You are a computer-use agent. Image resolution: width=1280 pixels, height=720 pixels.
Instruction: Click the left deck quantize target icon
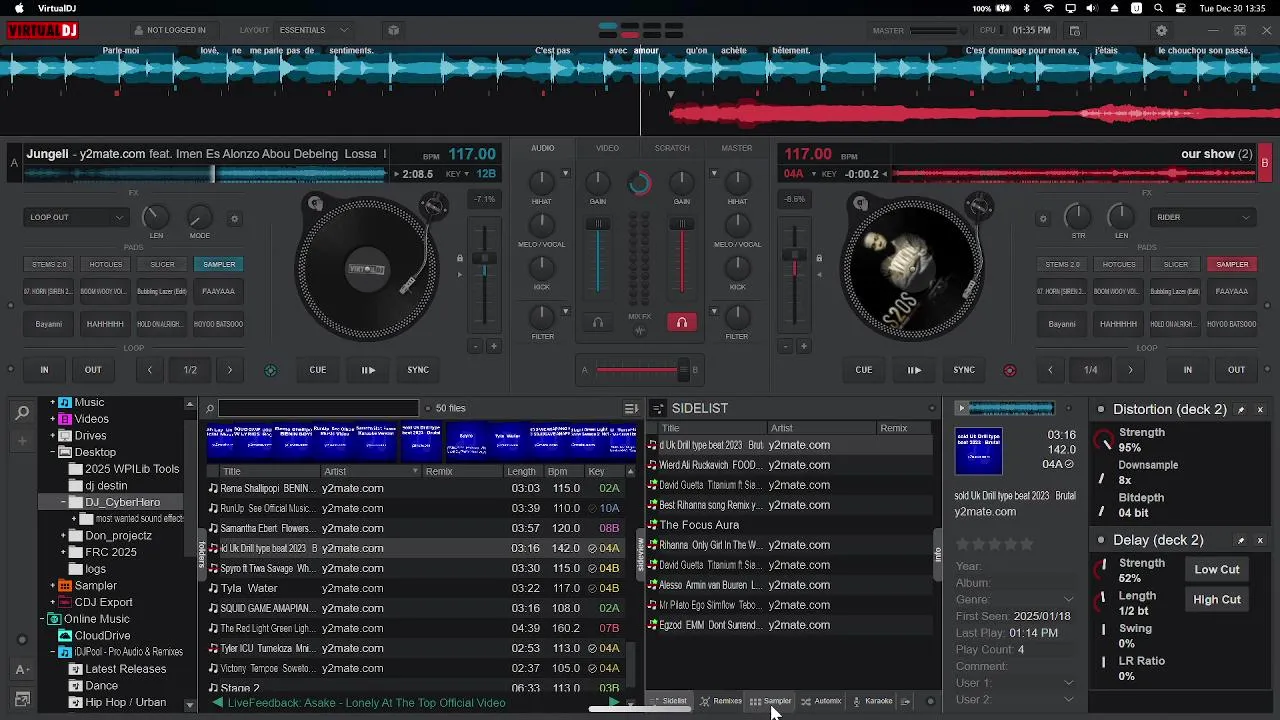click(270, 370)
